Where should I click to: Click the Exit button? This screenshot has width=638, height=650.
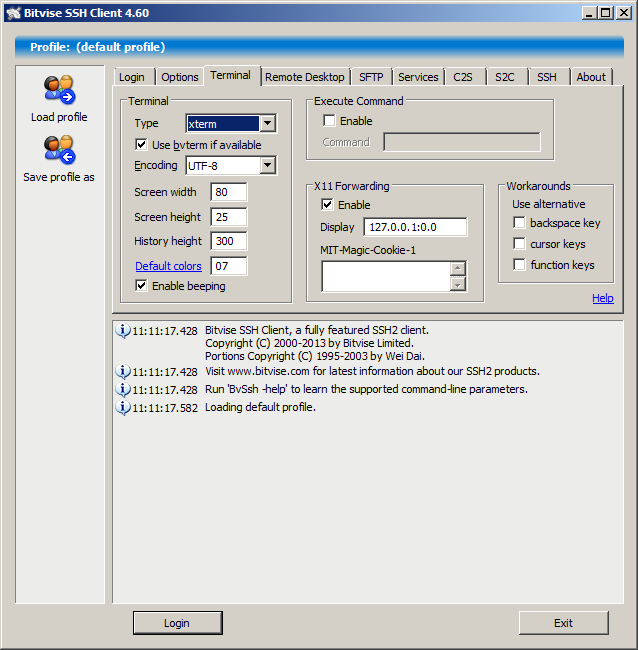[563, 623]
